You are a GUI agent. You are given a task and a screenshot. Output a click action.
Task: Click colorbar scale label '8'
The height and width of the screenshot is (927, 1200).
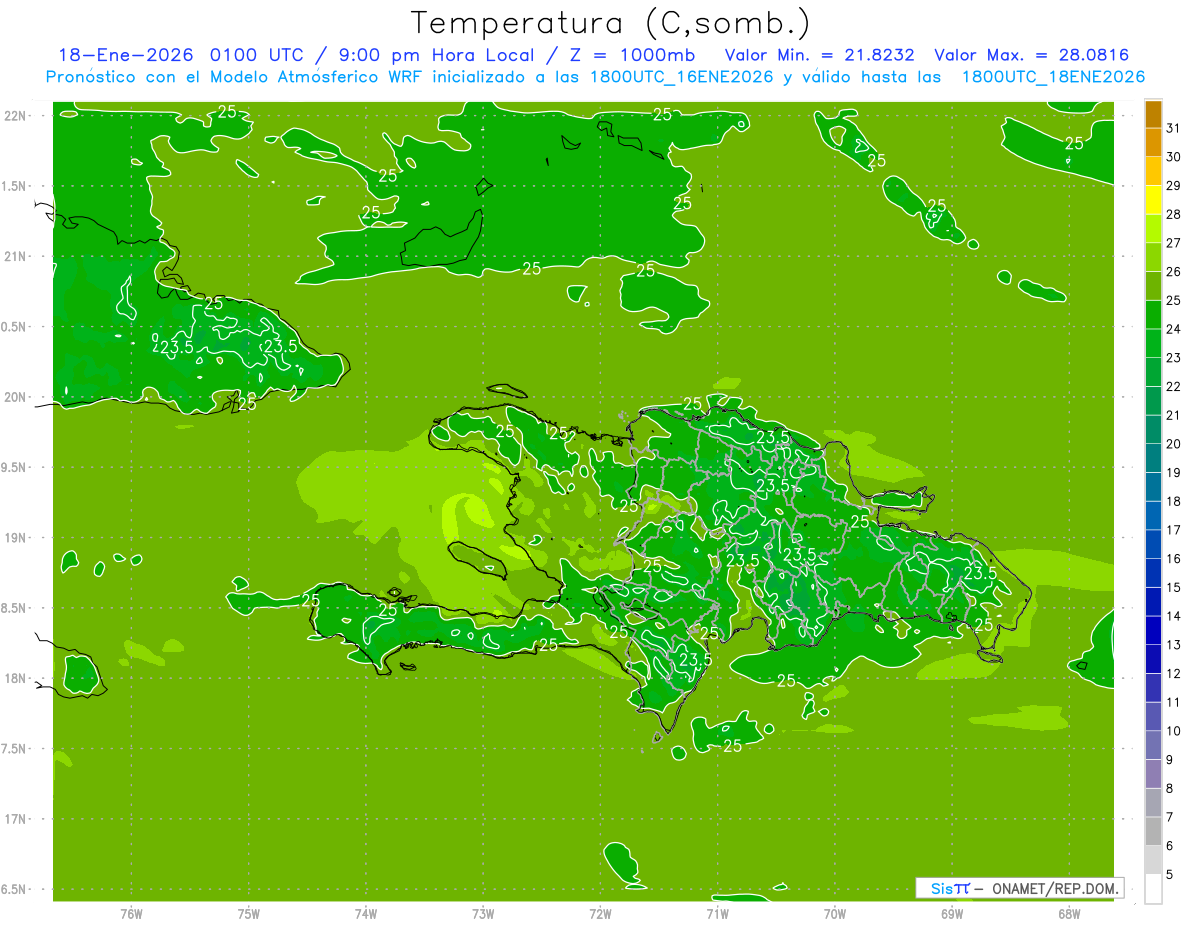(x=1170, y=789)
